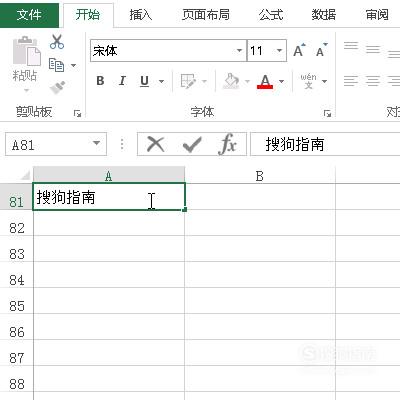Open the Fill Color dropdown arrow
The image size is (400, 400).
(x=247, y=81)
